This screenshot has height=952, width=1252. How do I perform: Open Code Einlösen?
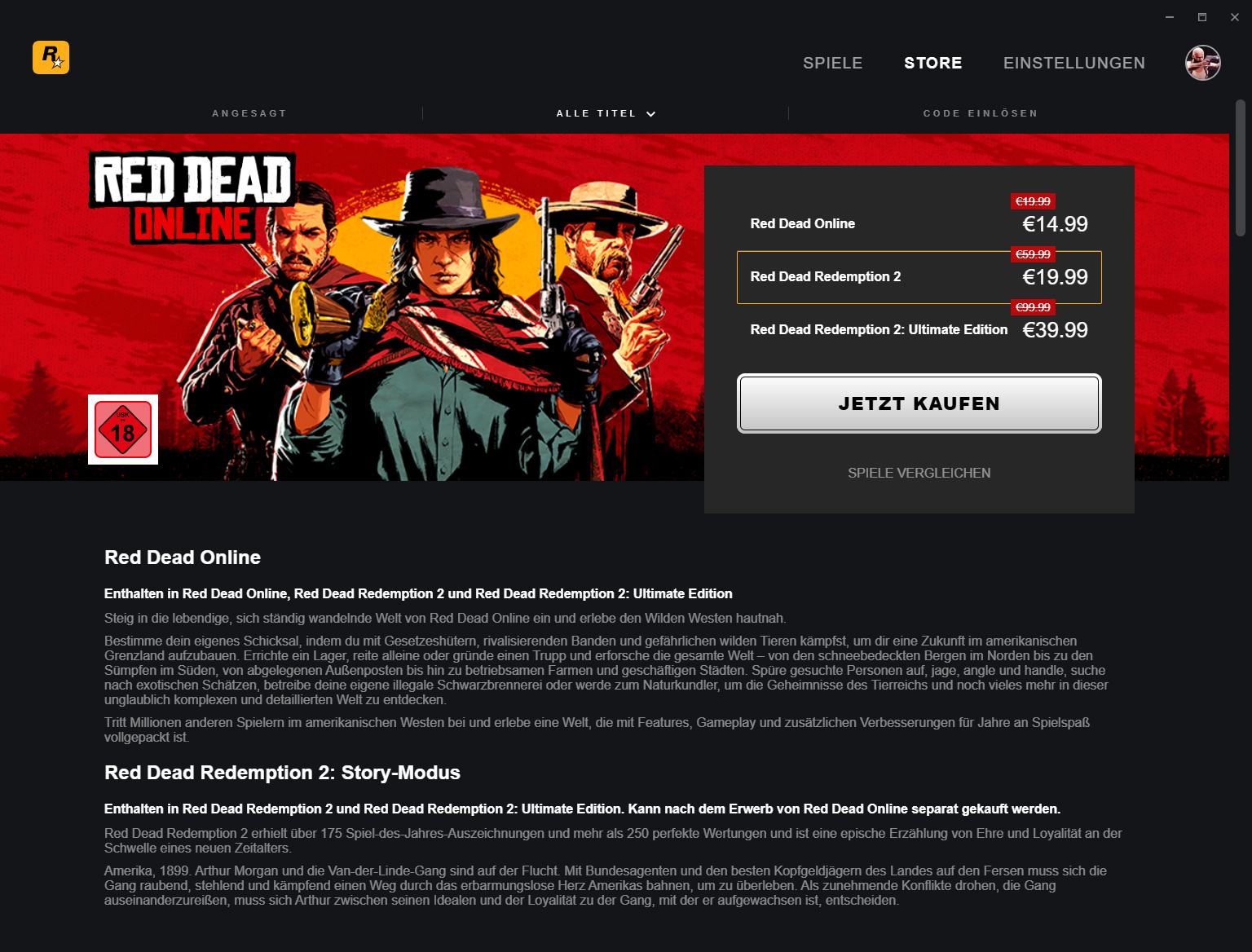[981, 113]
